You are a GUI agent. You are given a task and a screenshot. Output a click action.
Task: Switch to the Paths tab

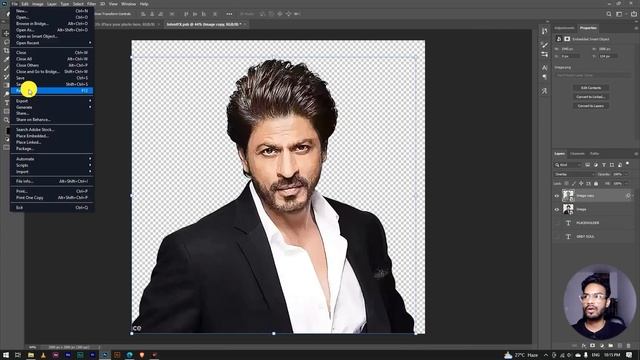[594, 154]
